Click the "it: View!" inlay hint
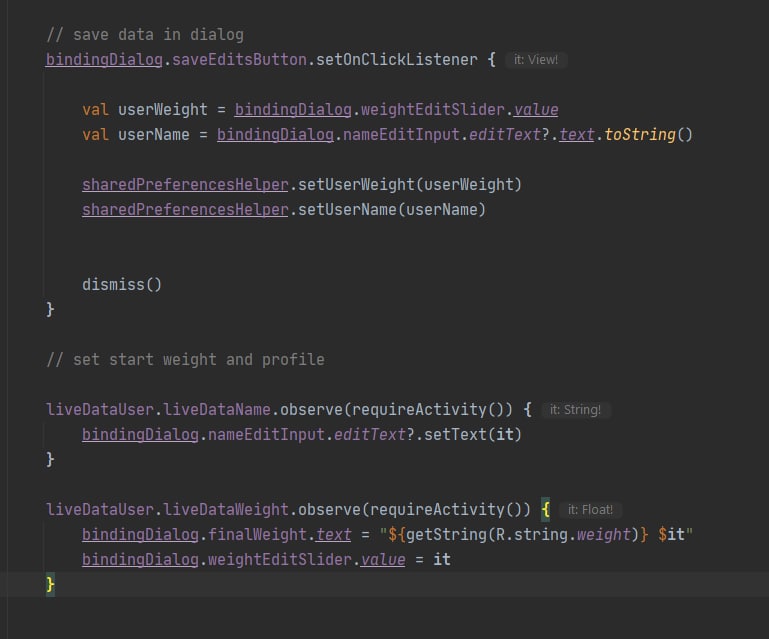This screenshot has width=769, height=639. coord(536,60)
